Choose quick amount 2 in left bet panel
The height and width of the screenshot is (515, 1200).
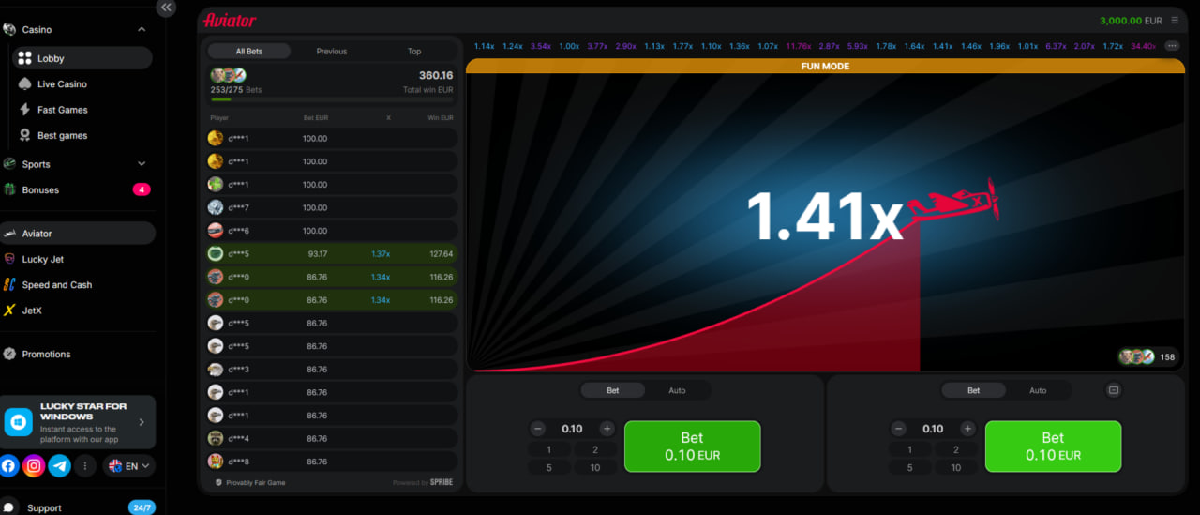(594, 450)
